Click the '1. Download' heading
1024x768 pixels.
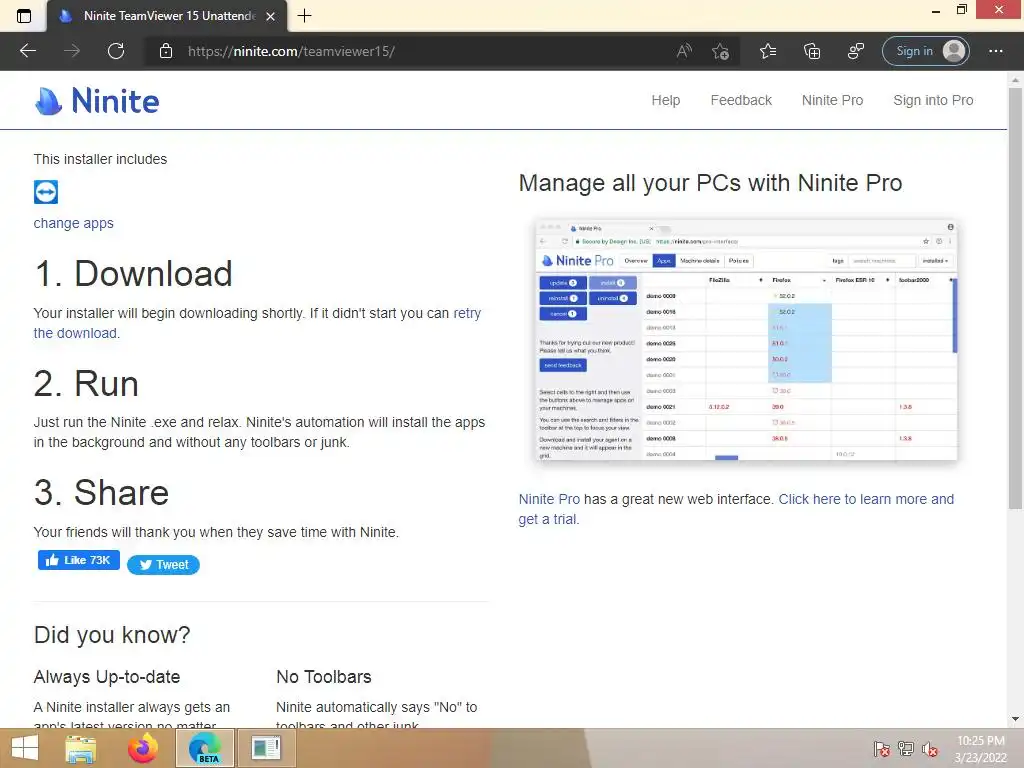(133, 273)
